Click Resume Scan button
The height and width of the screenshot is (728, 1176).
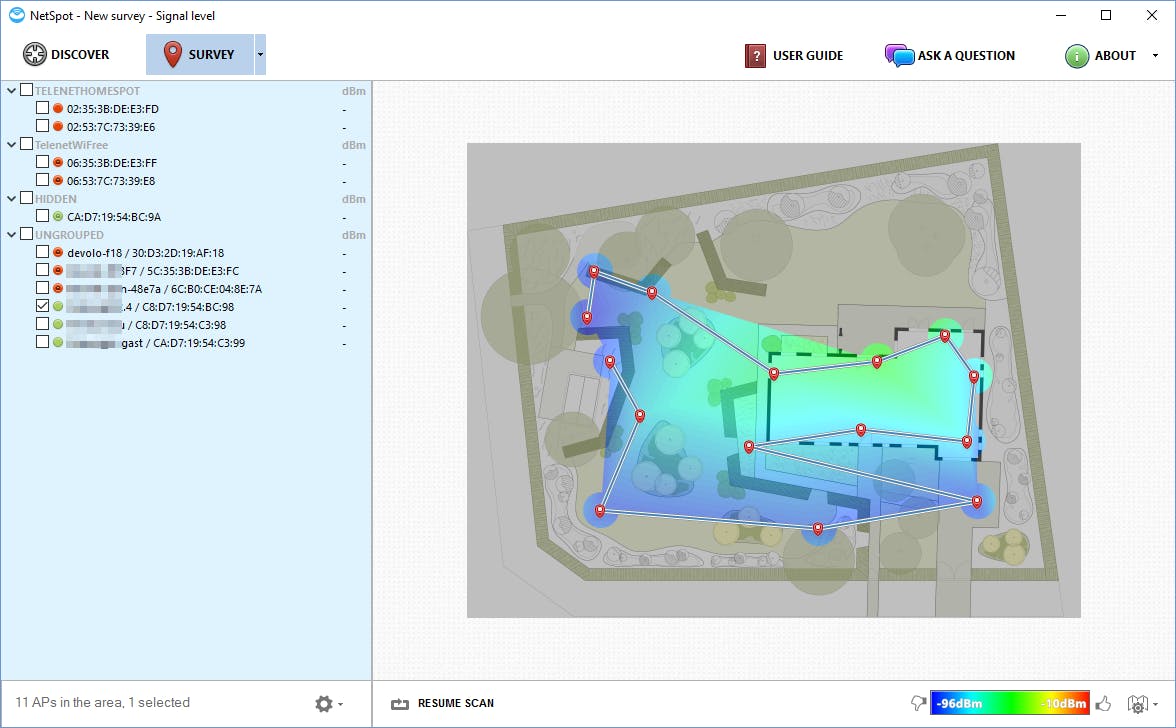442,703
